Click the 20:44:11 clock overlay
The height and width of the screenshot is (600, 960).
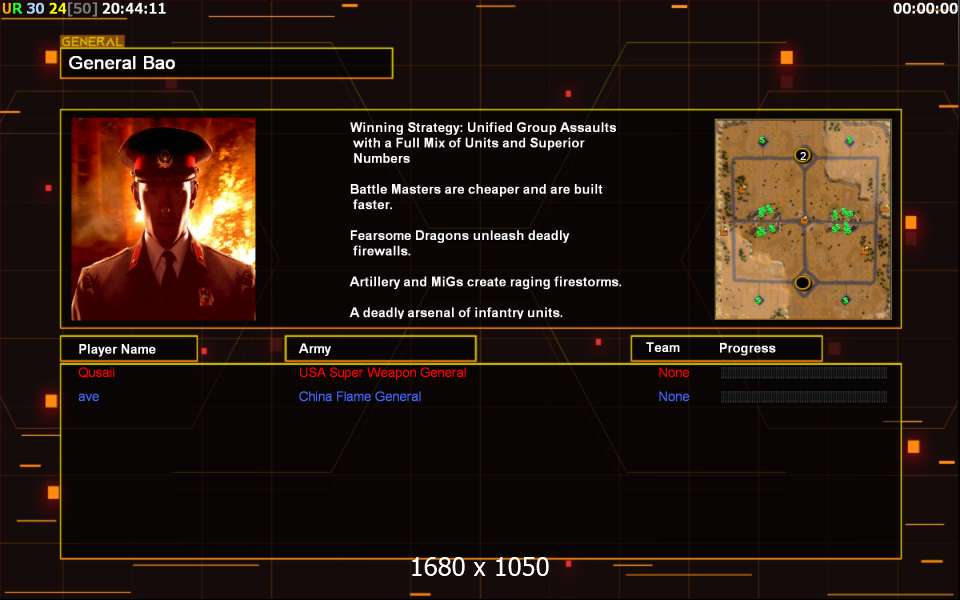point(133,9)
